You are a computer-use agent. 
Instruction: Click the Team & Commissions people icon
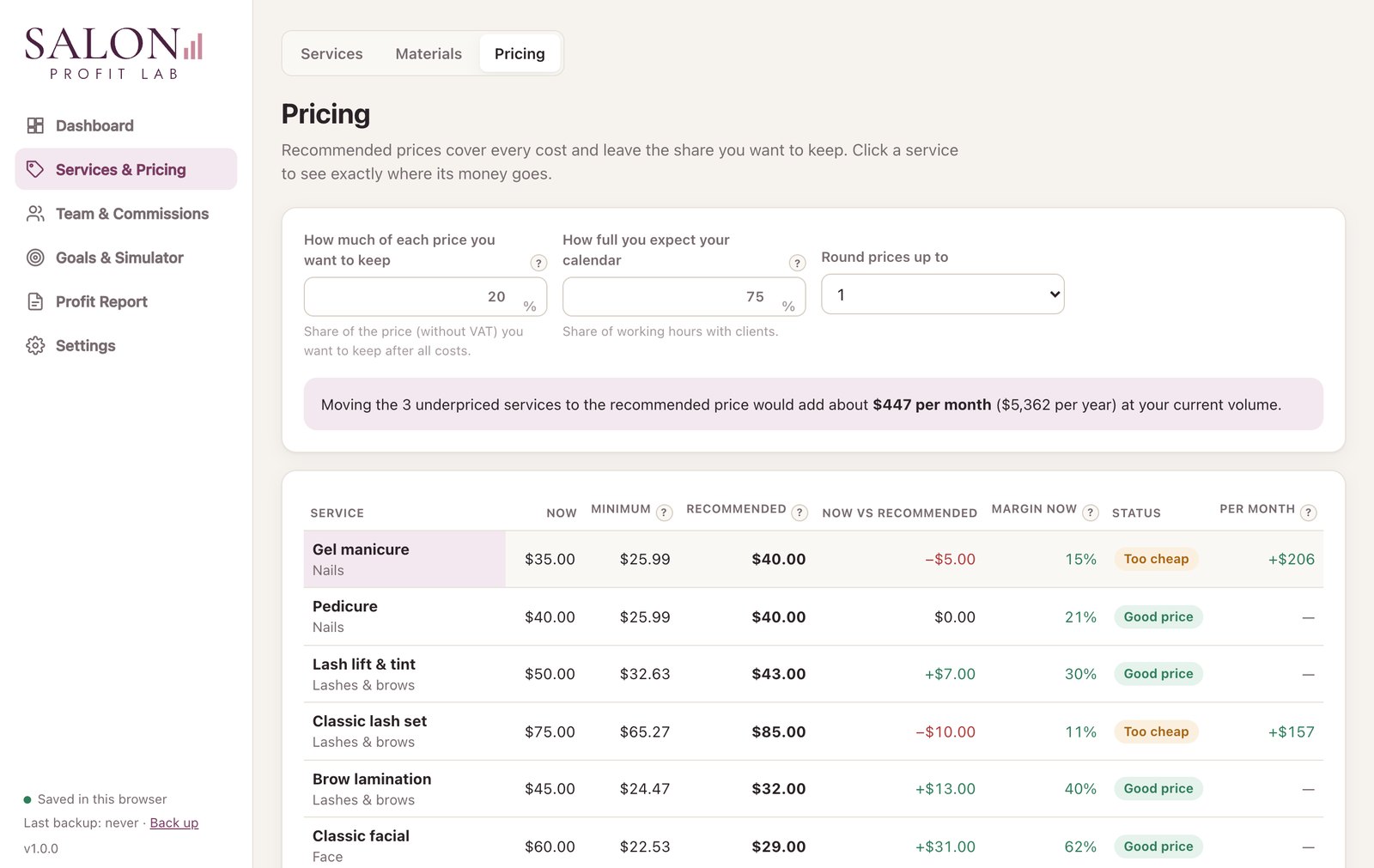click(35, 214)
